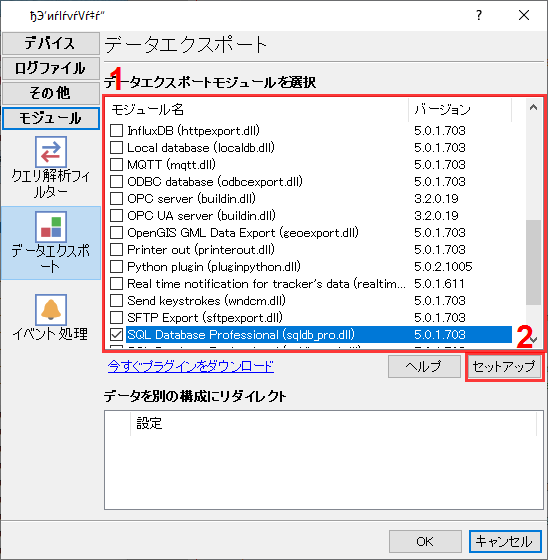The width and height of the screenshot is (548, 560).
Task: Select the Printer out (printerout.dll) row text
Action: [201, 250]
